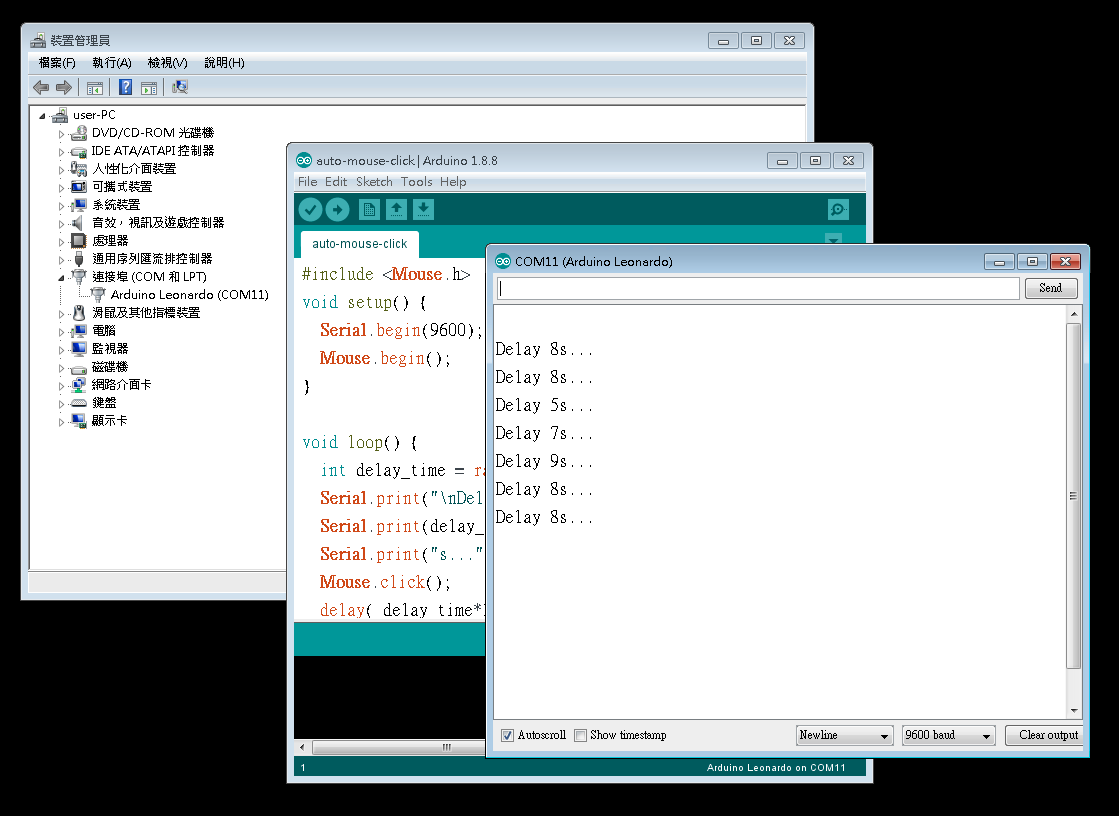This screenshot has width=1119, height=816.
Task: Click the 顯示卡 display adapter icon
Action: coord(79,421)
